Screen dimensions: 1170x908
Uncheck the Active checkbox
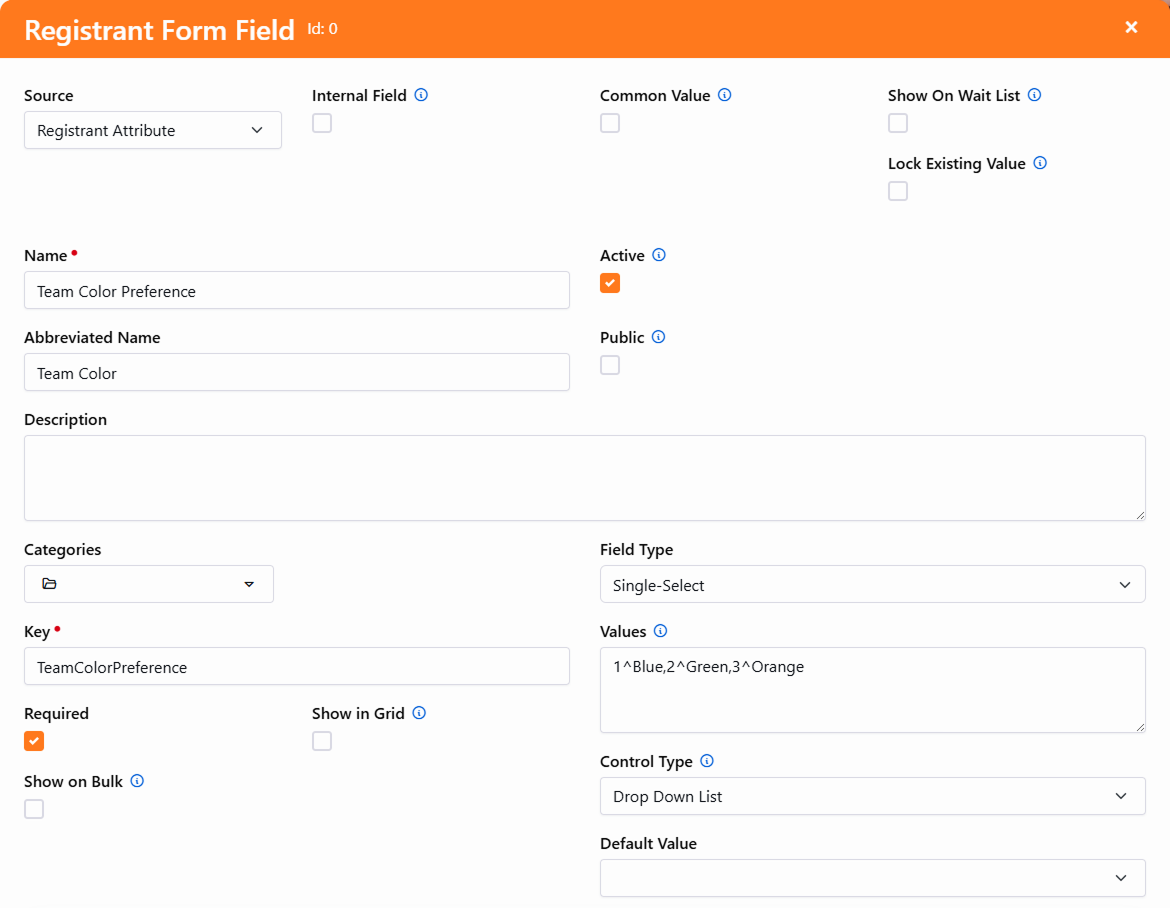pyautogui.click(x=610, y=283)
